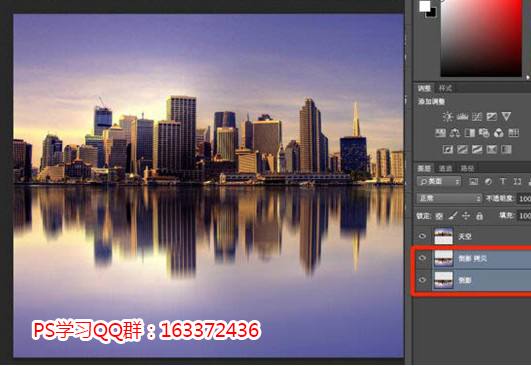Click the 天空 layer name

tap(465, 237)
